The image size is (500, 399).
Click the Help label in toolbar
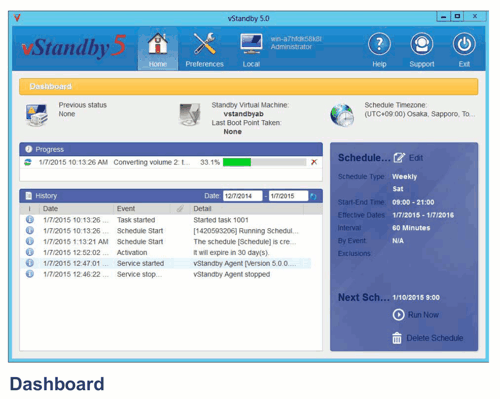(379, 64)
